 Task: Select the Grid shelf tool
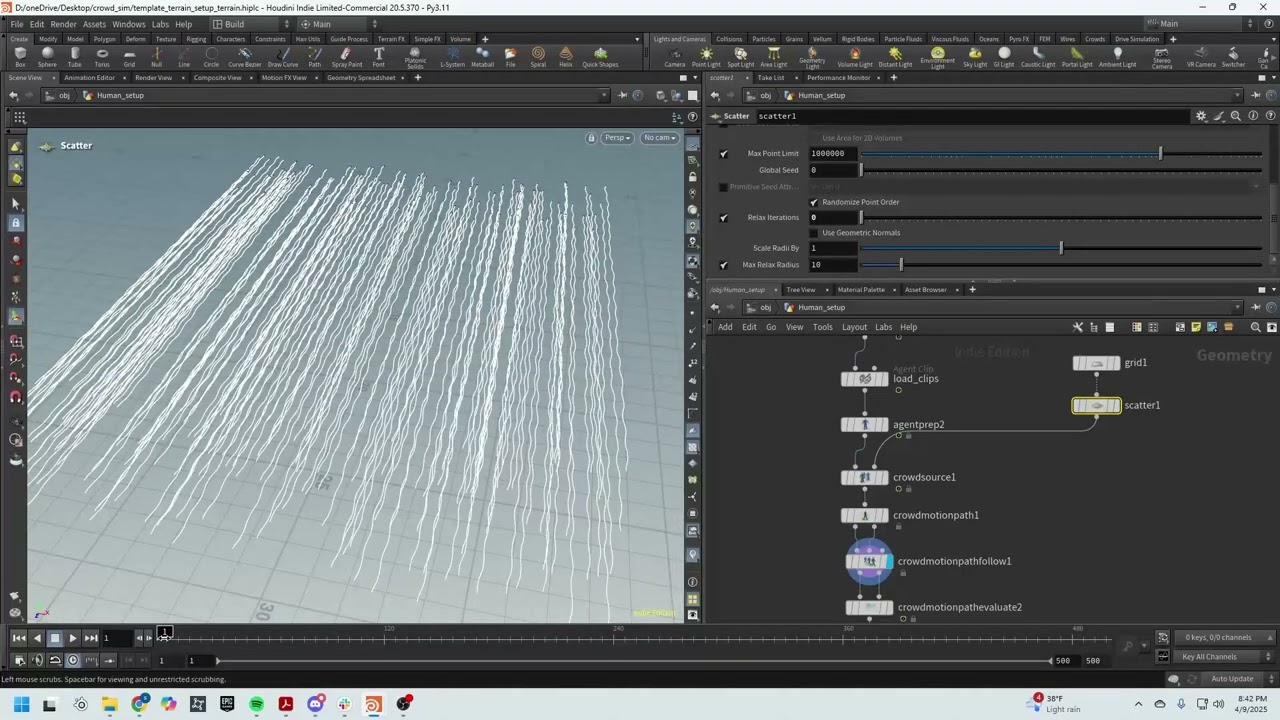point(129,57)
